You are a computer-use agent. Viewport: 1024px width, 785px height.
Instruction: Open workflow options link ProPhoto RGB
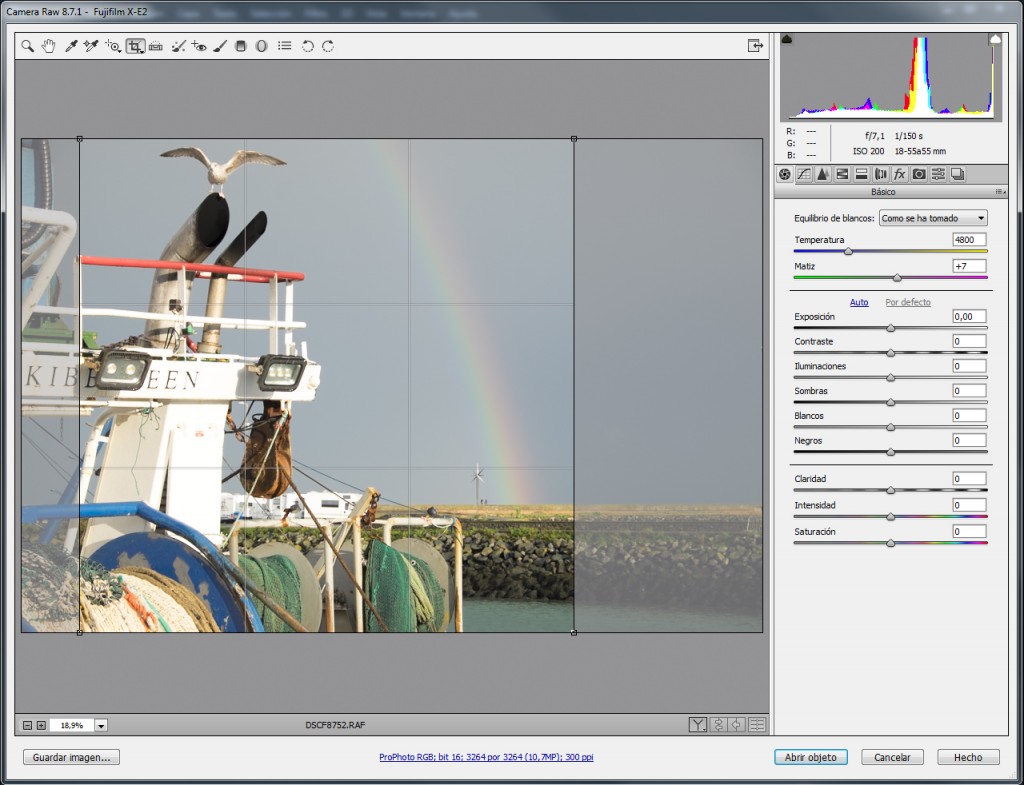(x=486, y=757)
